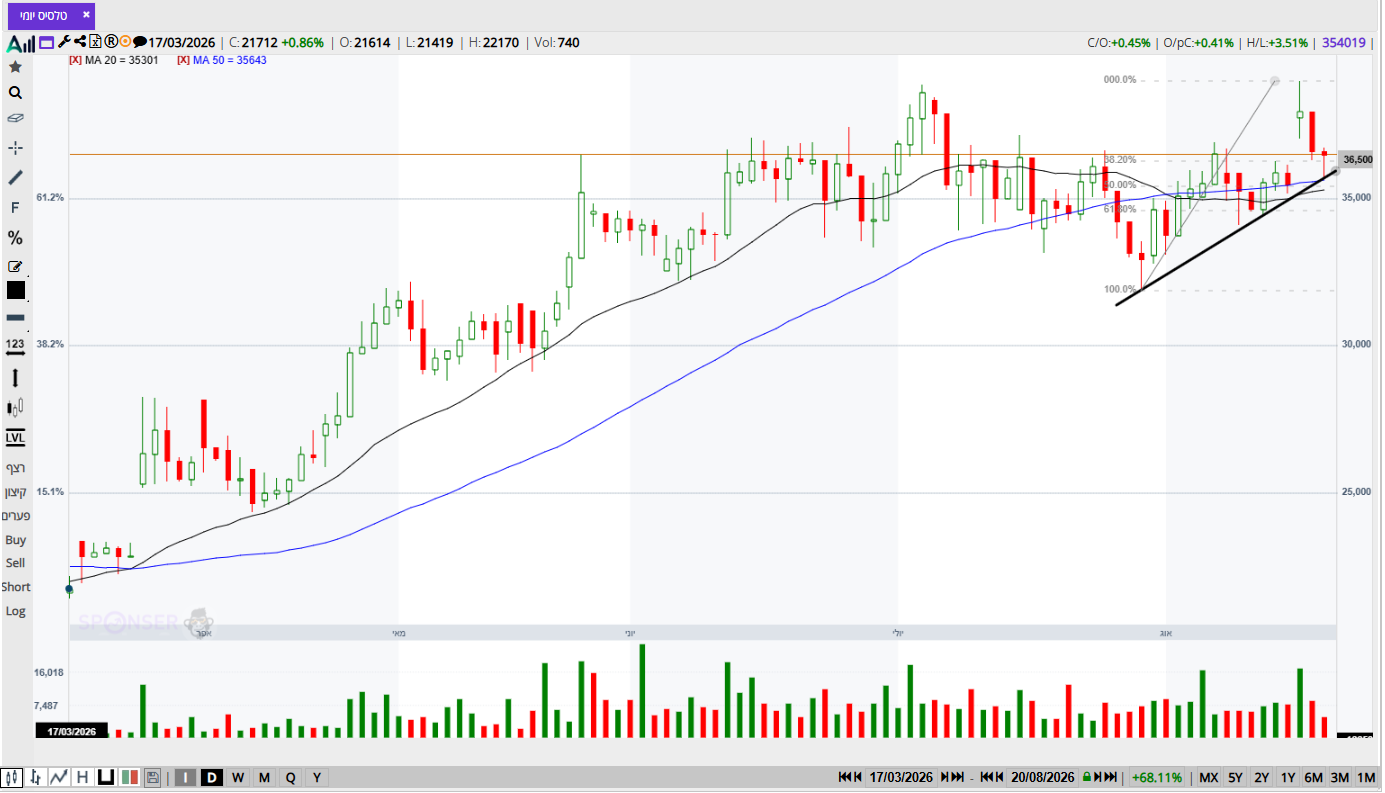1385x793 pixels.
Task: Select the intraday 'I' timeframe
Action: tap(186, 777)
